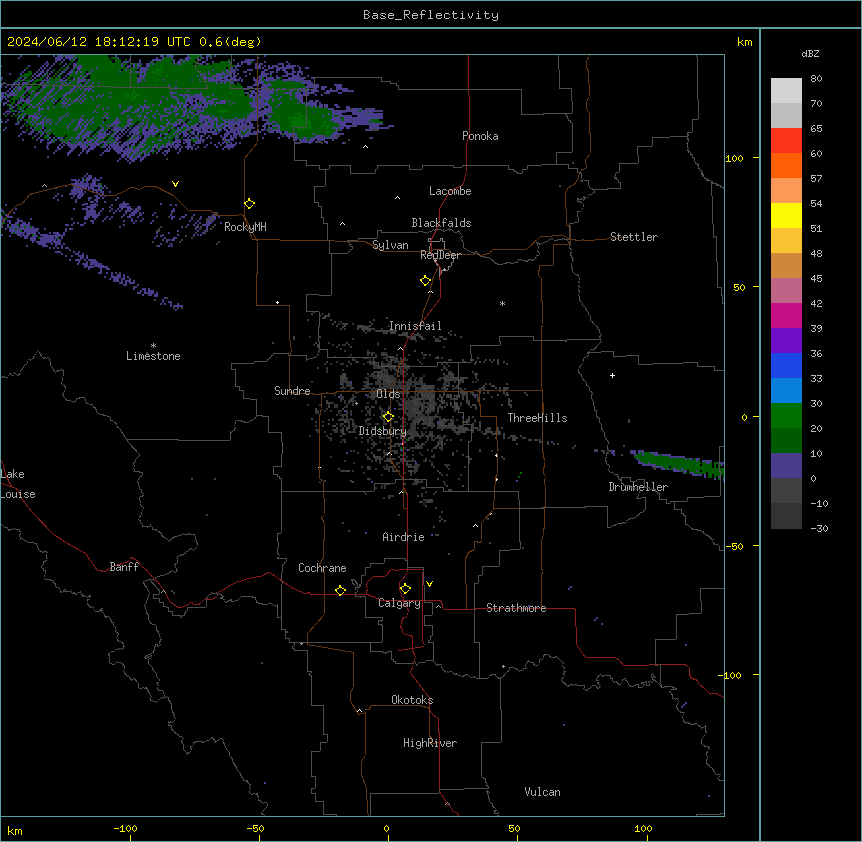Click the Olds city label
862x842 pixels.
388,394
